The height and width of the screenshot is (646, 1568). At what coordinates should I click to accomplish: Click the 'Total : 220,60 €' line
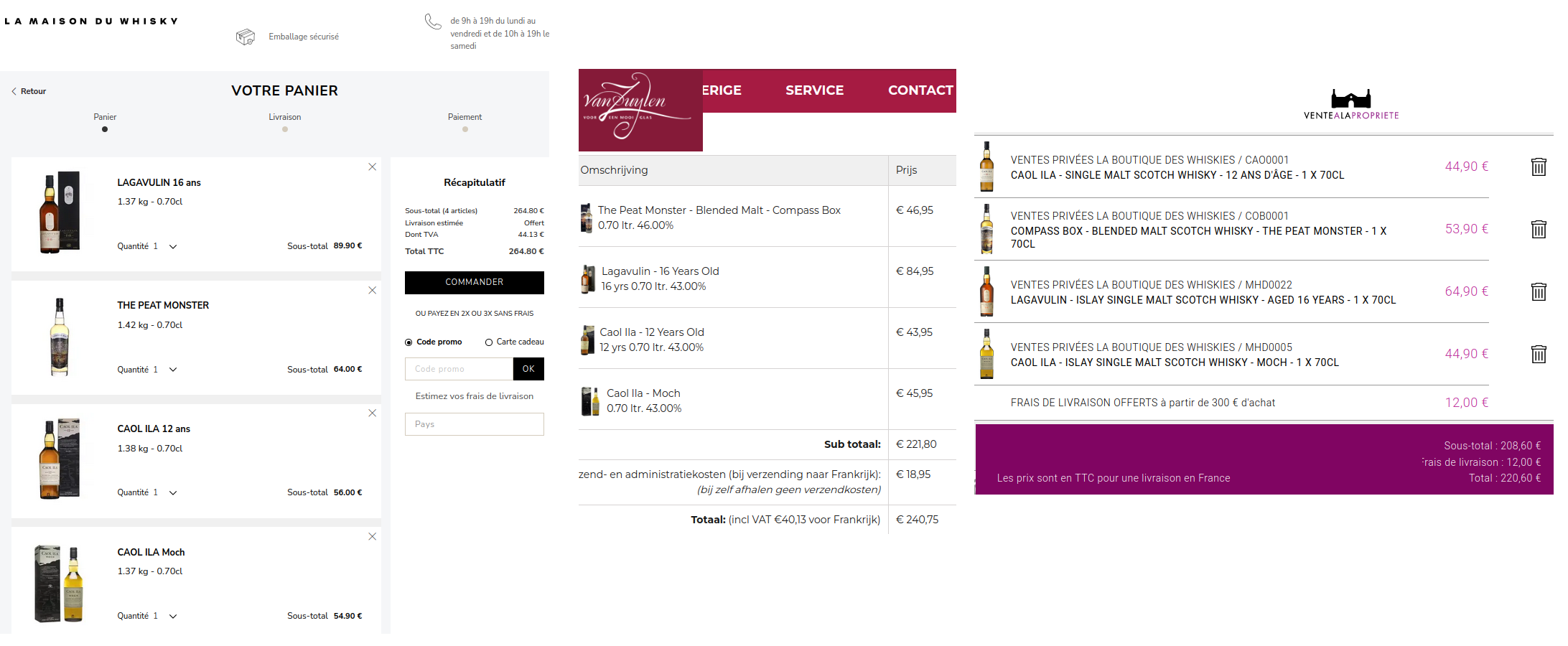[x=1505, y=478]
